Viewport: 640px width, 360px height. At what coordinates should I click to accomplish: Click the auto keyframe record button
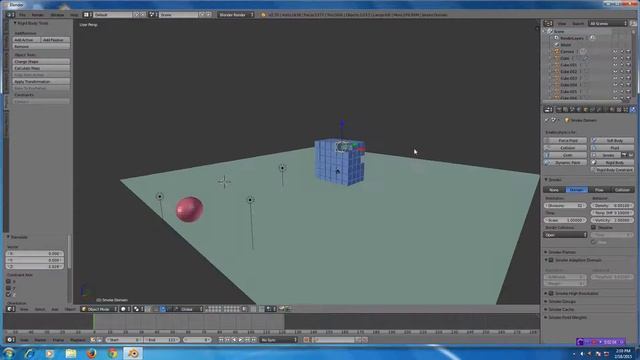[x=306, y=340]
